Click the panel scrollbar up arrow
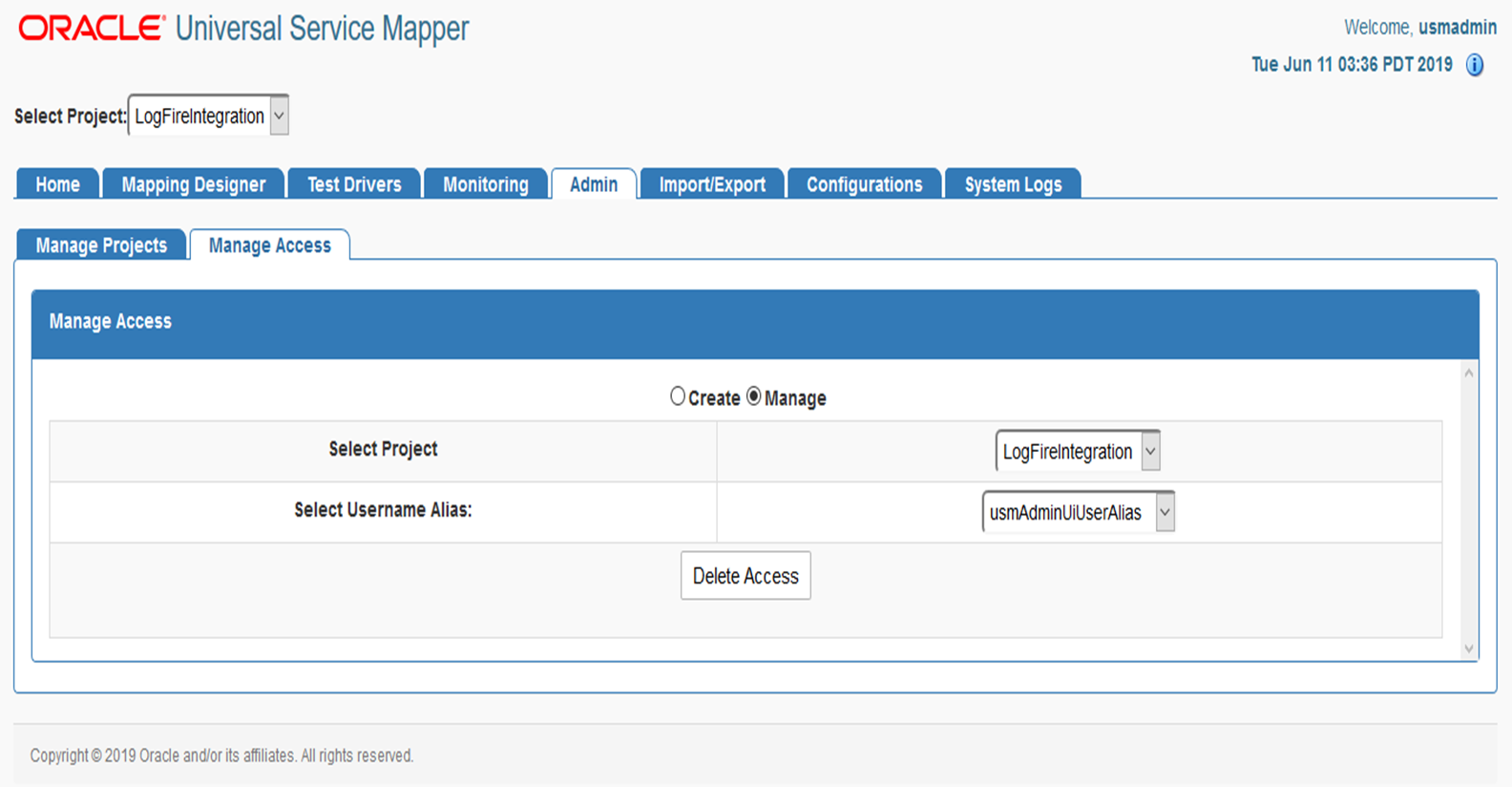 point(1469,372)
